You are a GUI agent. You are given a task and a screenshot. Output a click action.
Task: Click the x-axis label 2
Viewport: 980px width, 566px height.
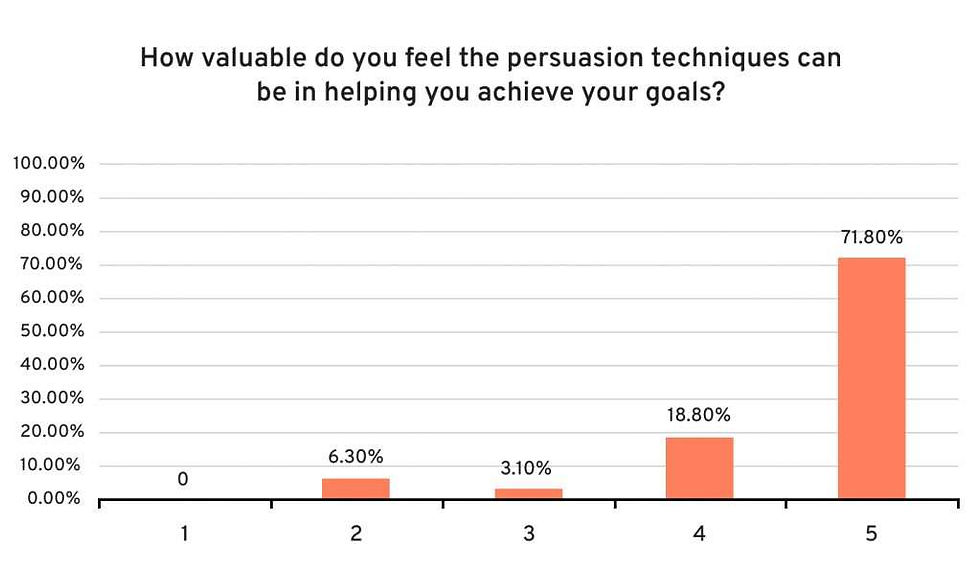[x=356, y=534]
